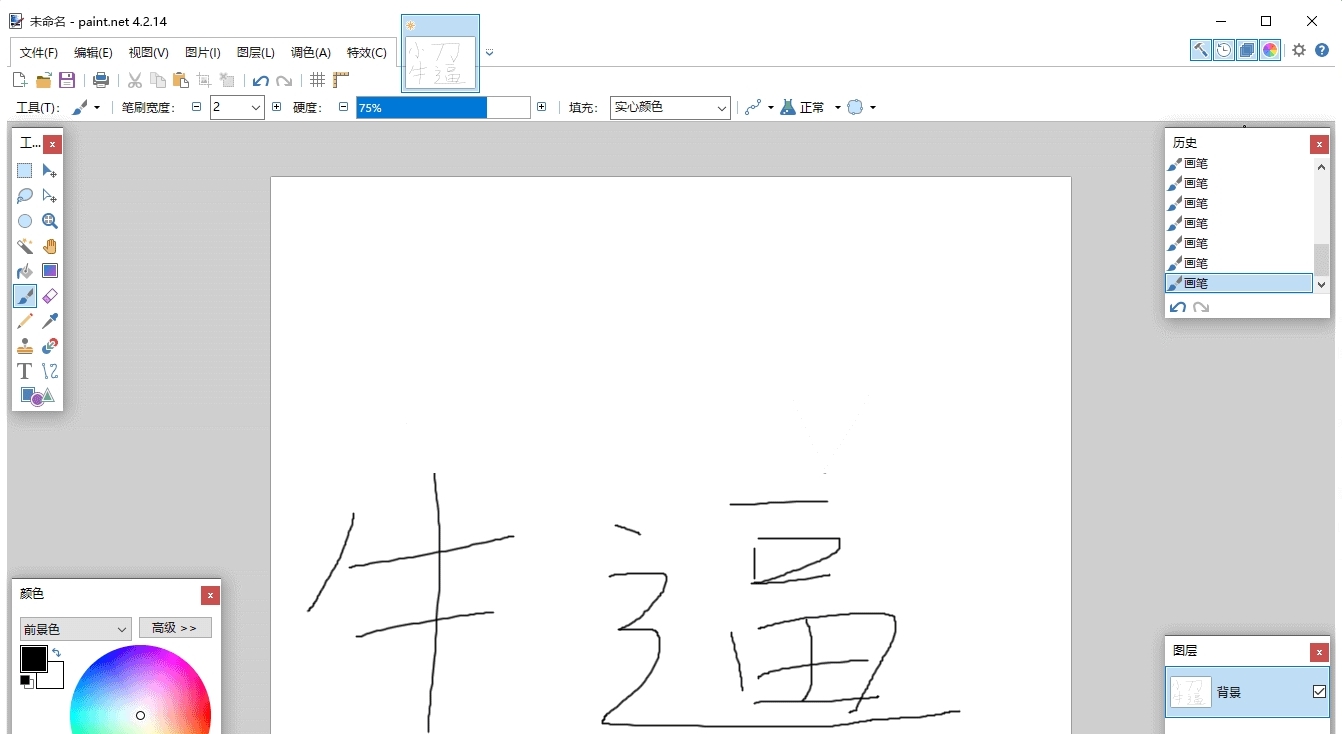This screenshot has width=1342, height=734.
Task: Open the 调色 menu
Action: click(310, 52)
